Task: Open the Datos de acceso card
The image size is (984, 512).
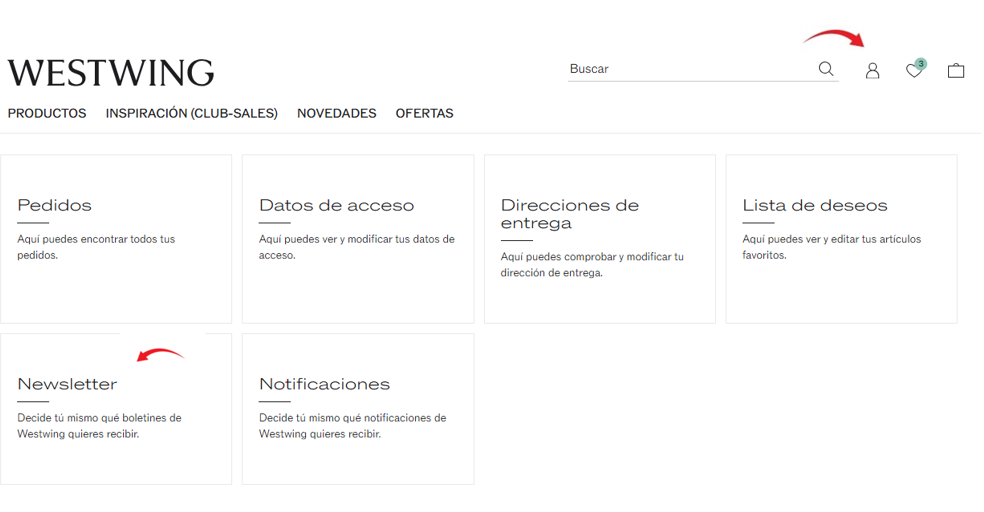Action: tap(358, 239)
